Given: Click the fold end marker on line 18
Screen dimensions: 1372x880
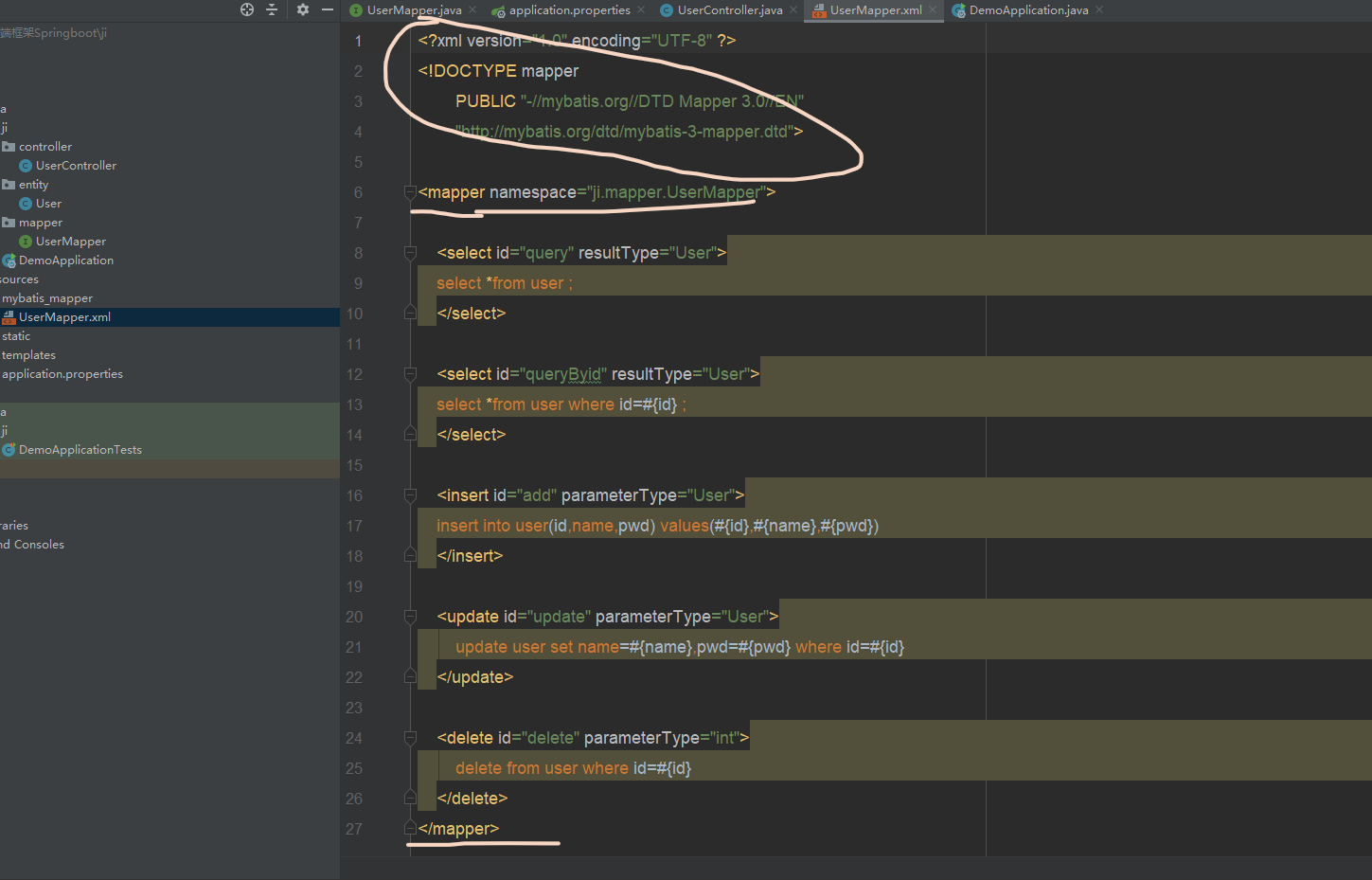Looking at the screenshot, I should click(x=410, y=554).
